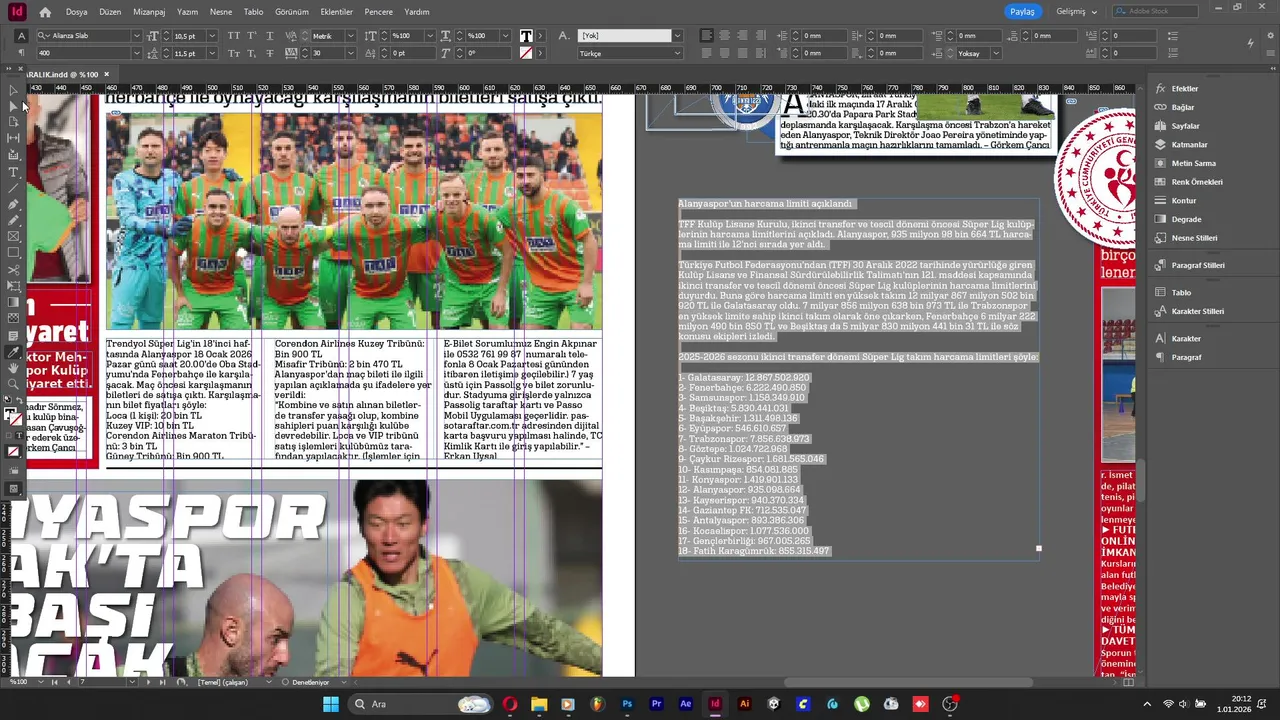Switch to paragraph formatting controls (¶)
This screenshot has width=1280, height=720.
(x=21, y=53)
